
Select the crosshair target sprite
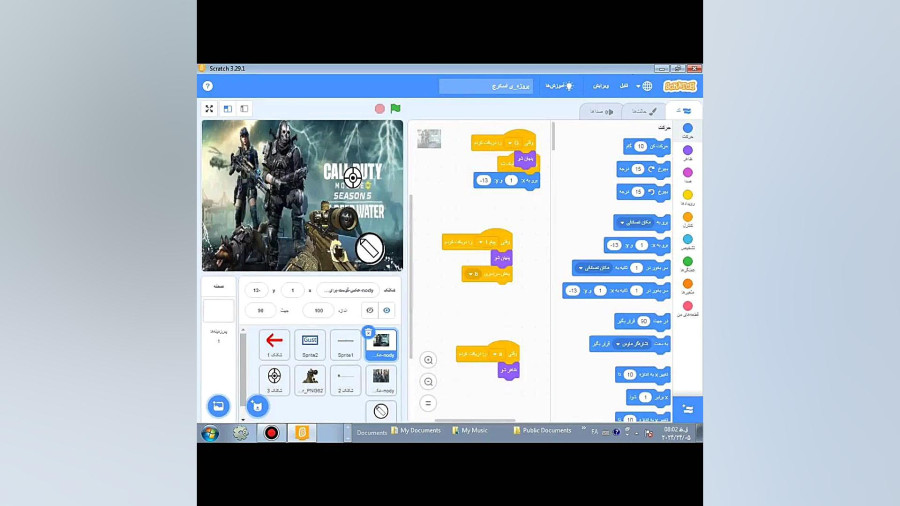pos(274,380)
